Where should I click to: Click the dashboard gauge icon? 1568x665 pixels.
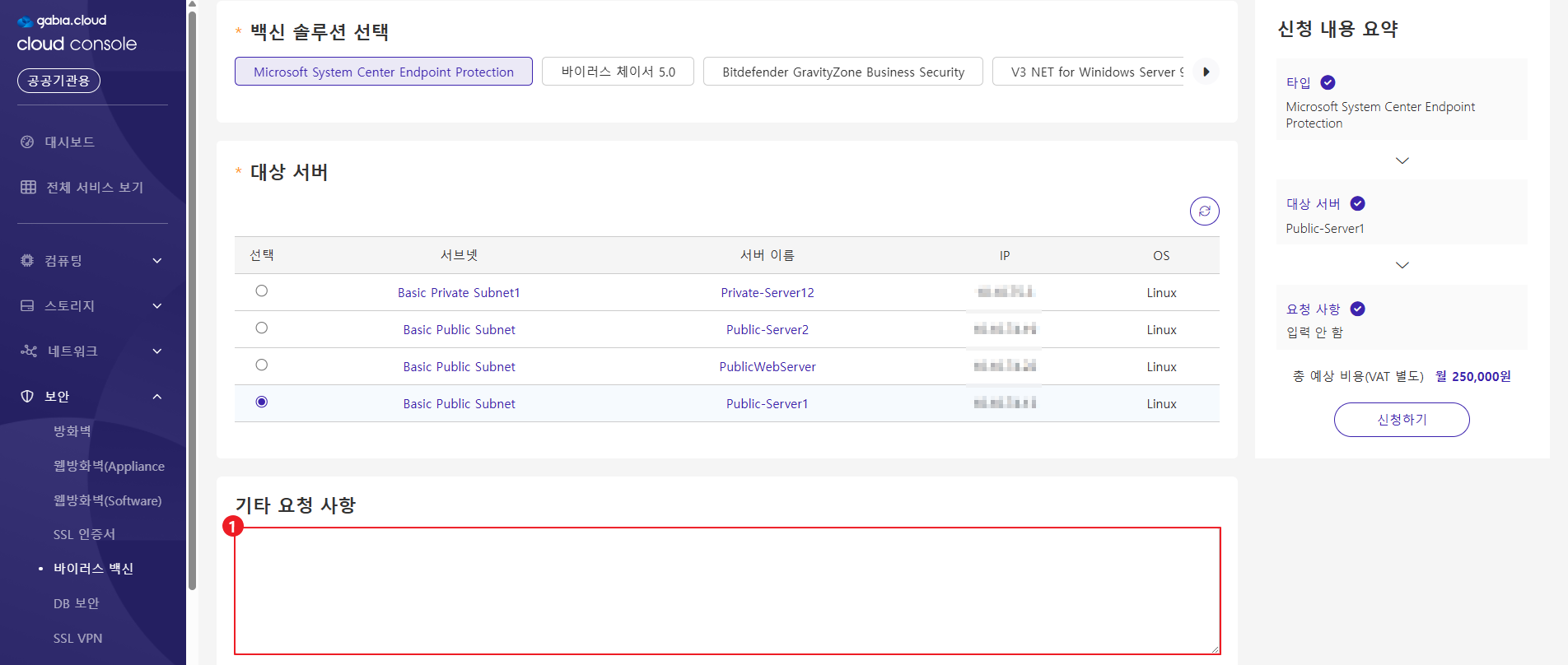[27, 142]
